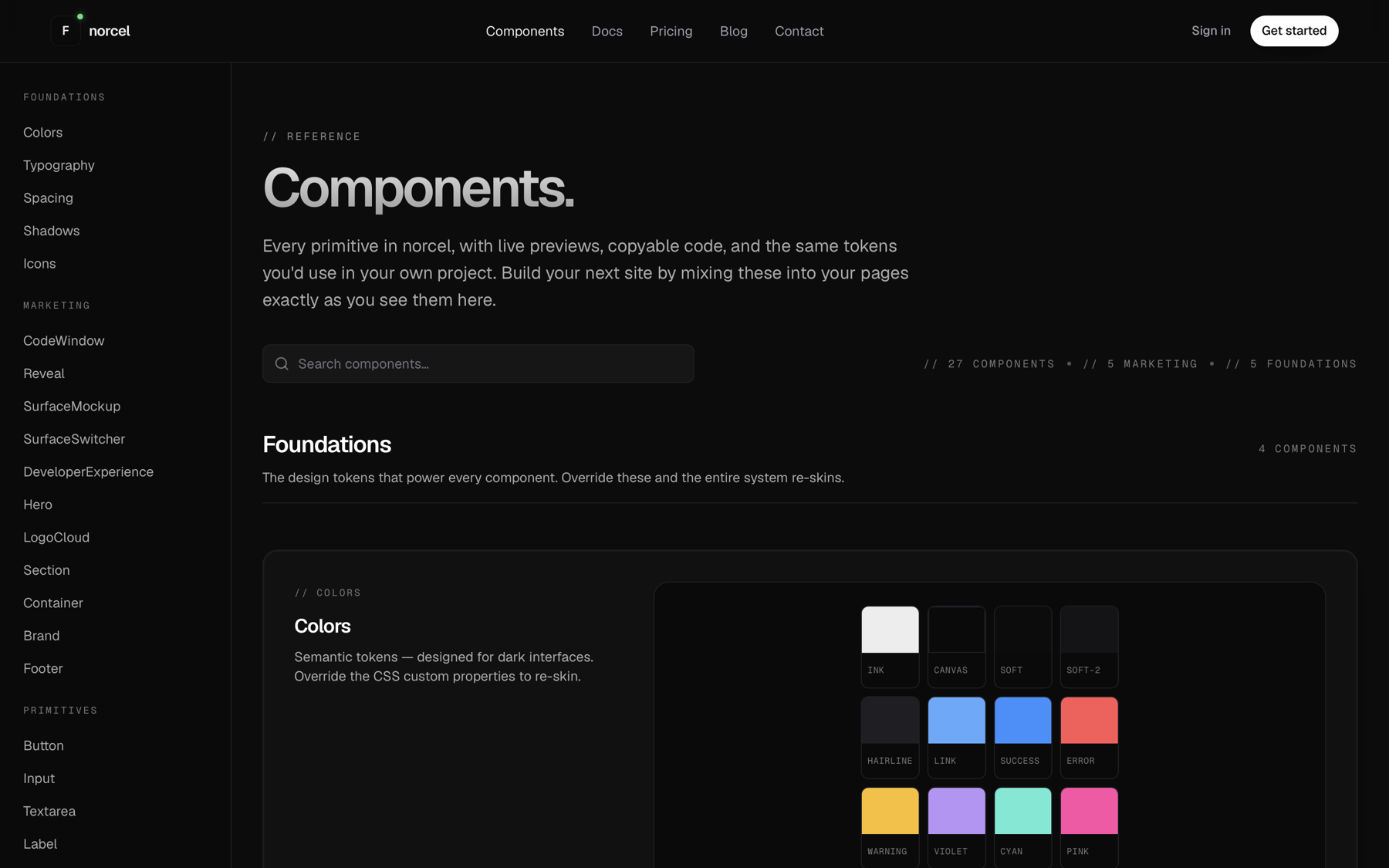Click the '// REFERENCE' eyebrow label
This screenshot has width=1389, height=868.
click(x=312, y=137)
